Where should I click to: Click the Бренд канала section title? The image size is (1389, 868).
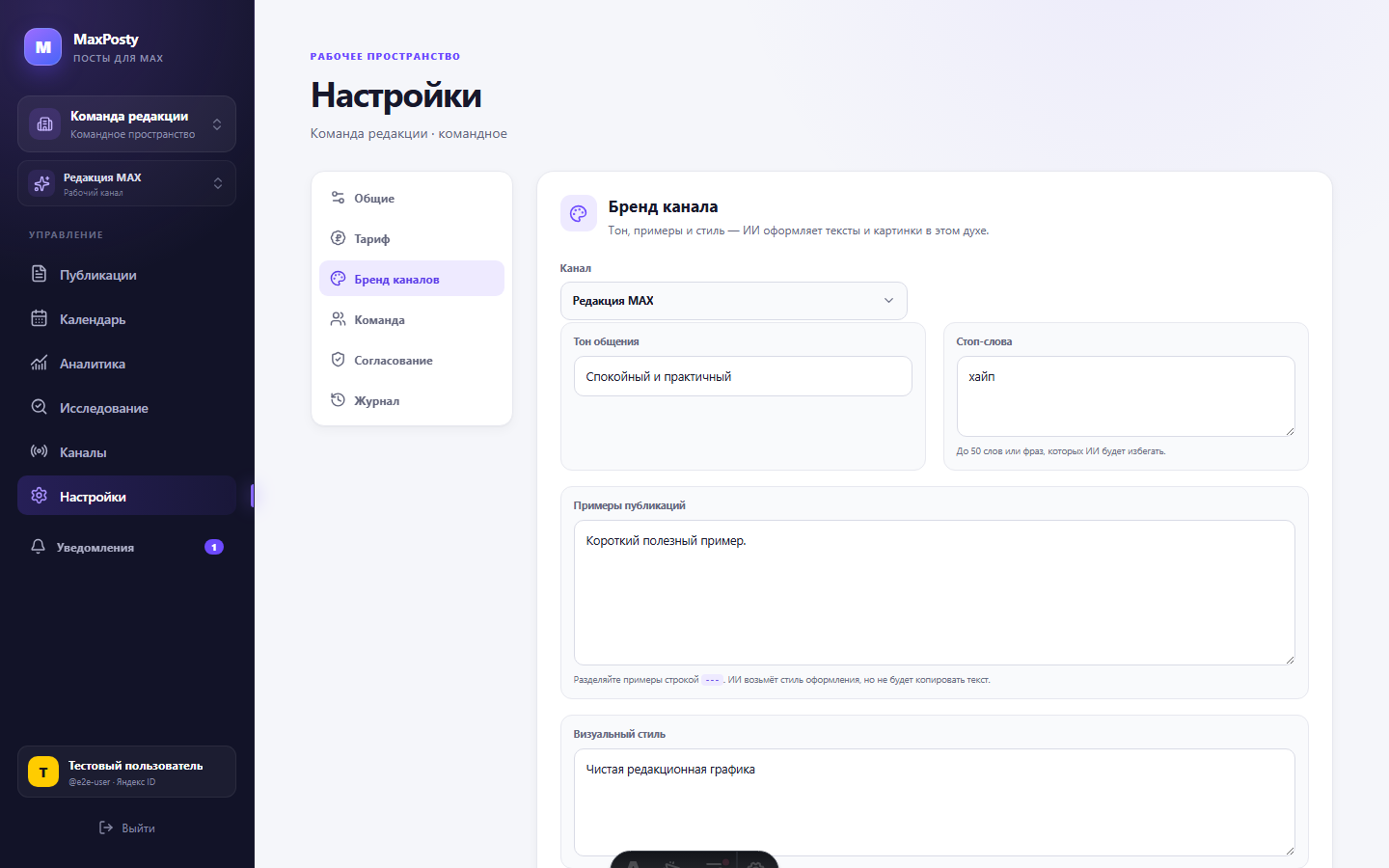click(x=663, y=206)
